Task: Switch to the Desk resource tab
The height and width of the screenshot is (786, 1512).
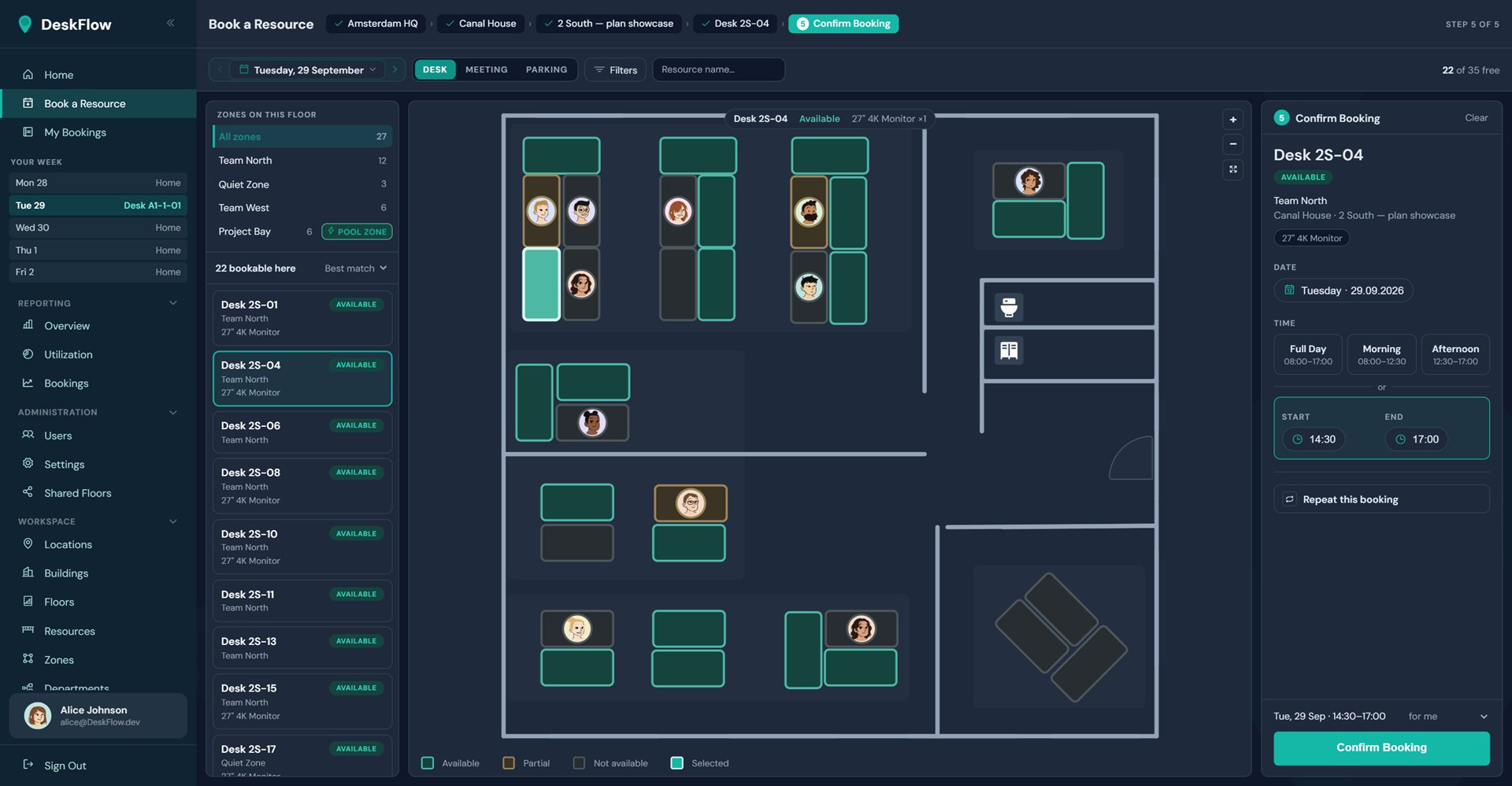Action: [x=435, y=69]
